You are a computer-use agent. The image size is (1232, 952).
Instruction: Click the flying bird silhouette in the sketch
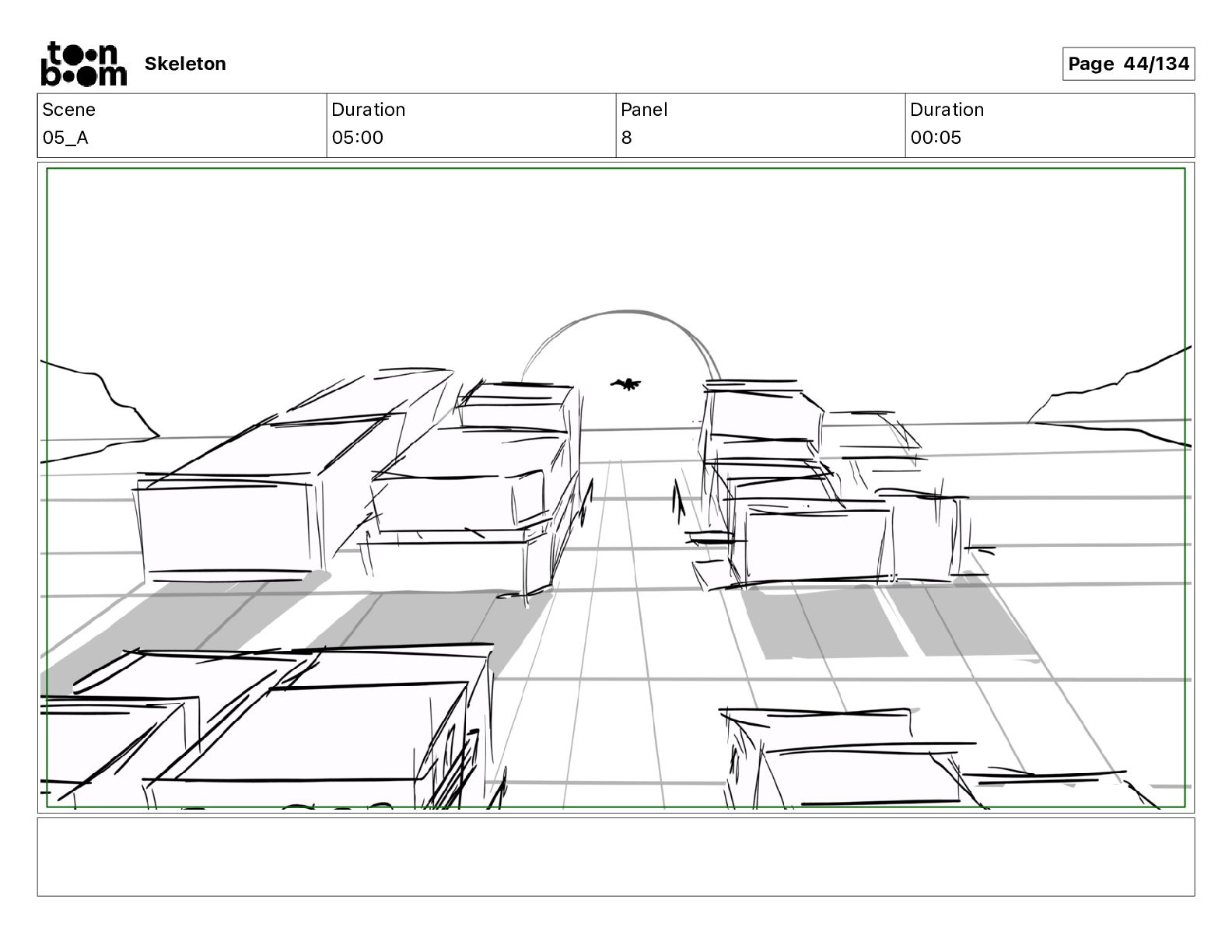pos(626,383)
